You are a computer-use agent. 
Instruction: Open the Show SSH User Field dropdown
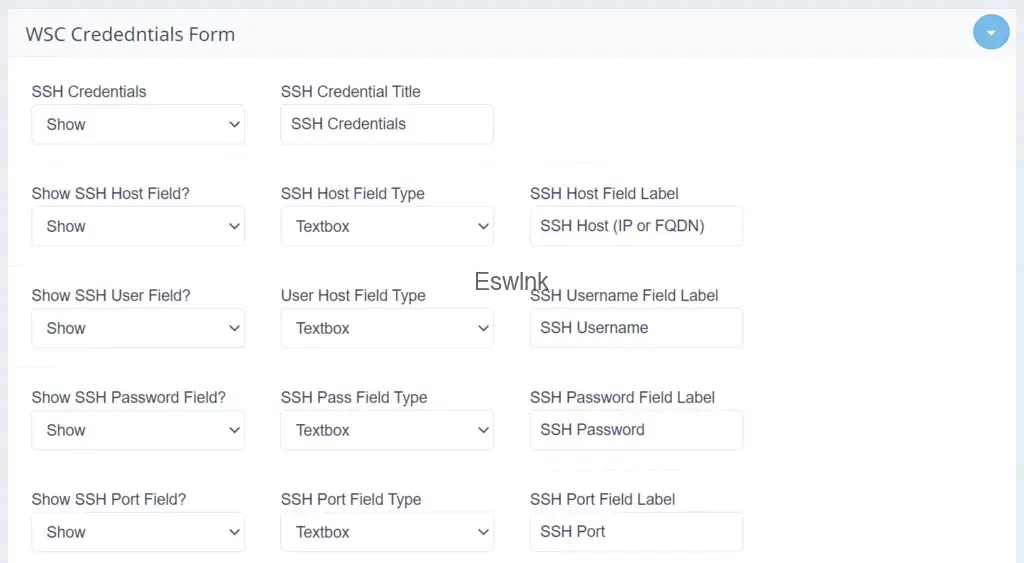[138, 329]
